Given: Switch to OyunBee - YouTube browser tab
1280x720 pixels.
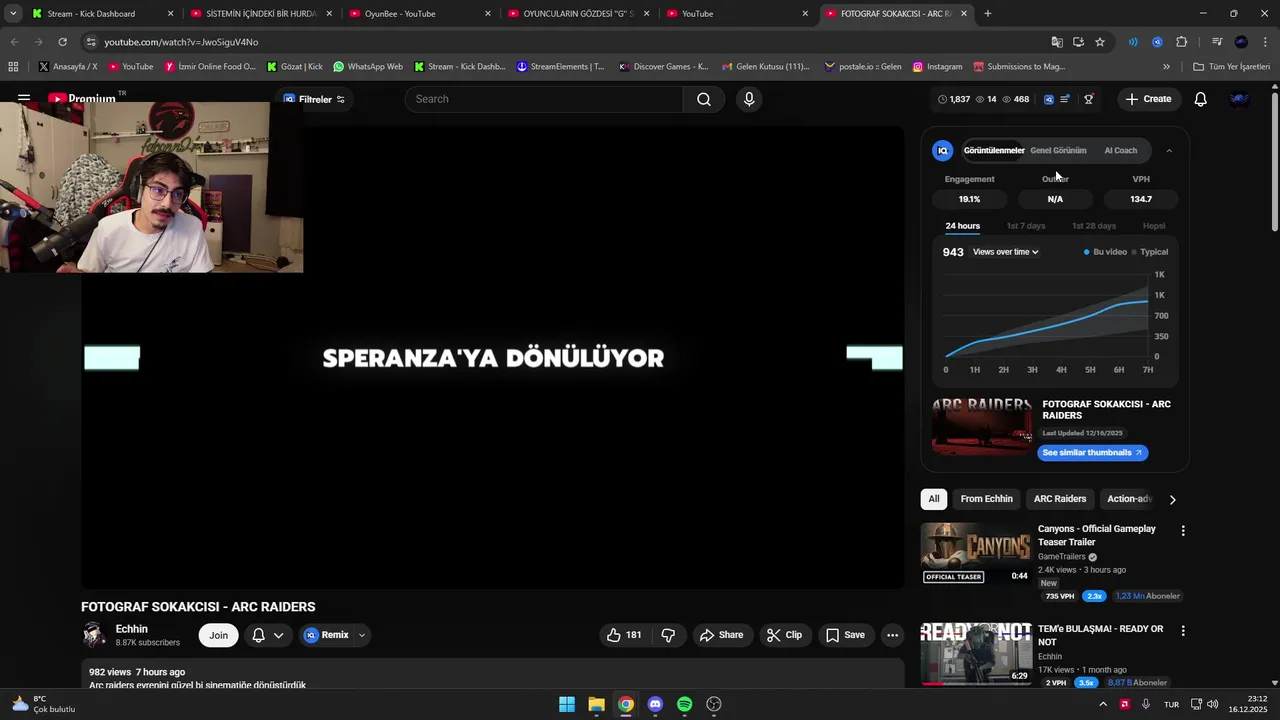Looking at the screenshot, I should 420,14.
